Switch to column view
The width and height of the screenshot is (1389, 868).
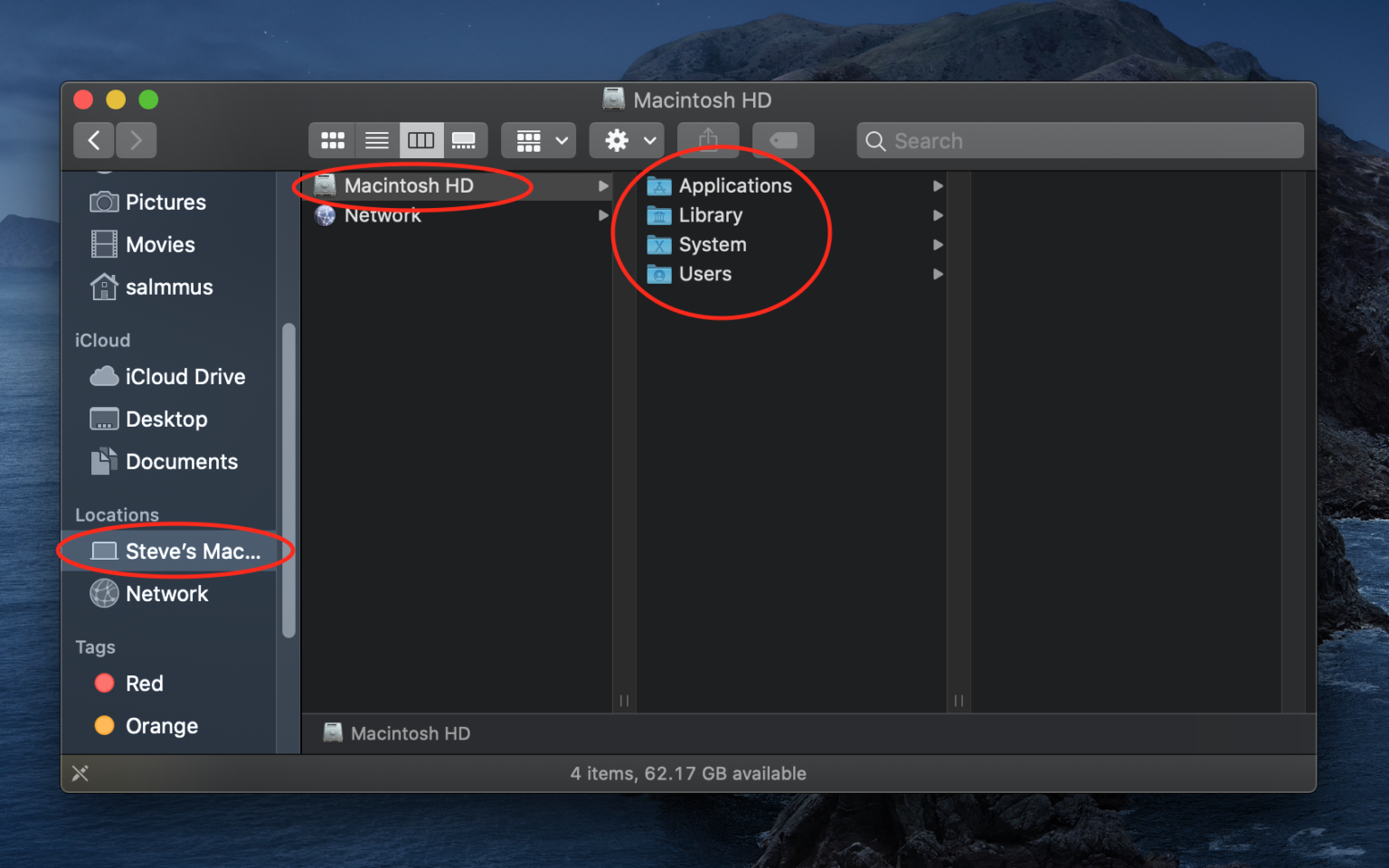[420, 140]
